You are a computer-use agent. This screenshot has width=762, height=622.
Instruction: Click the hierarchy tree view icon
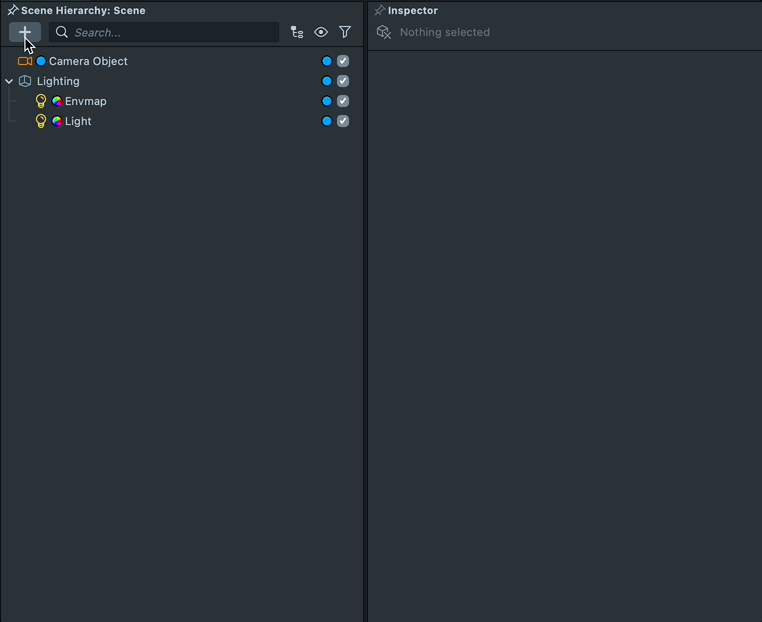click(x=297, y=32)
